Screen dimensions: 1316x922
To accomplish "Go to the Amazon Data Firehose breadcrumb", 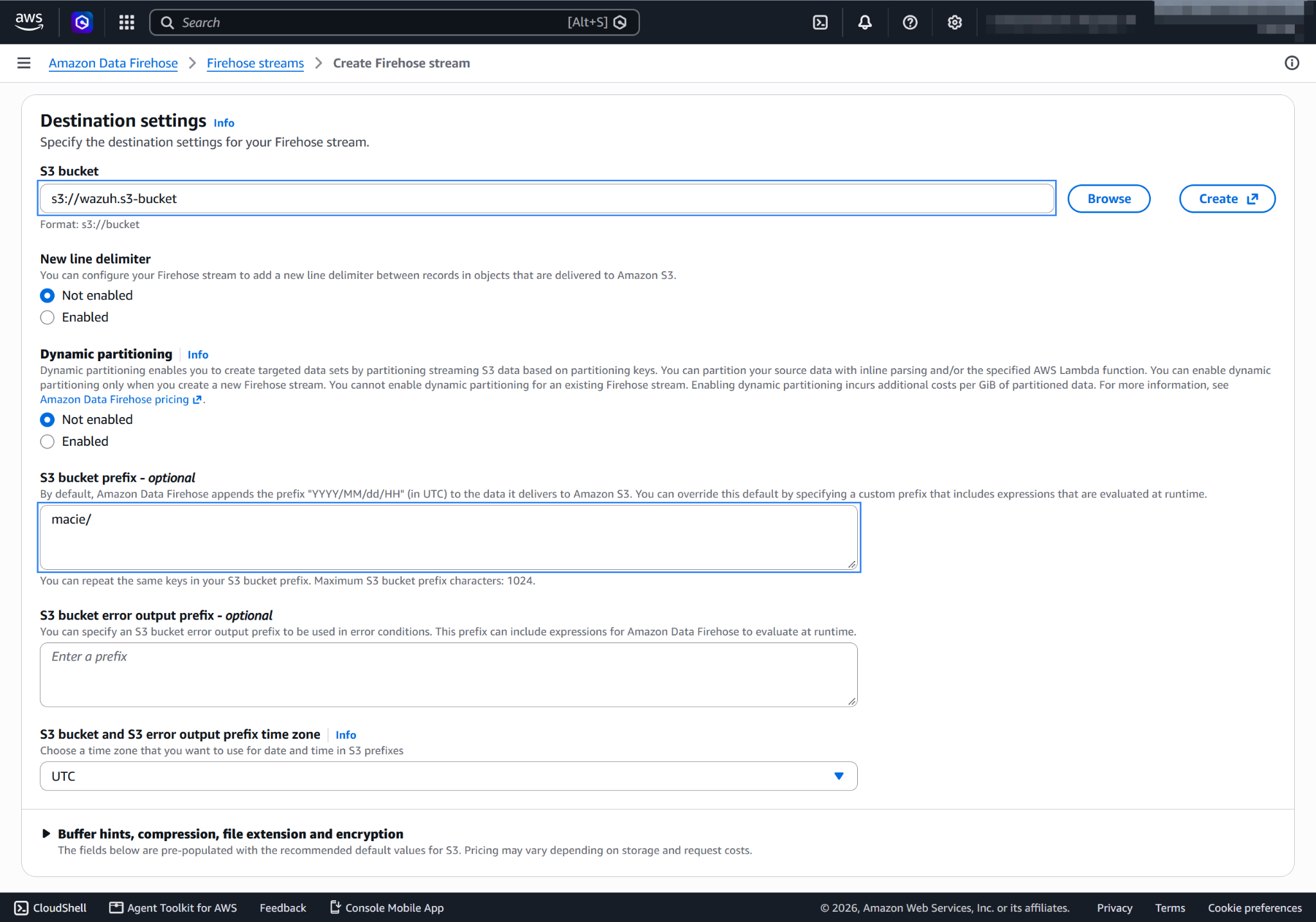I will click(x=113, y=63).
